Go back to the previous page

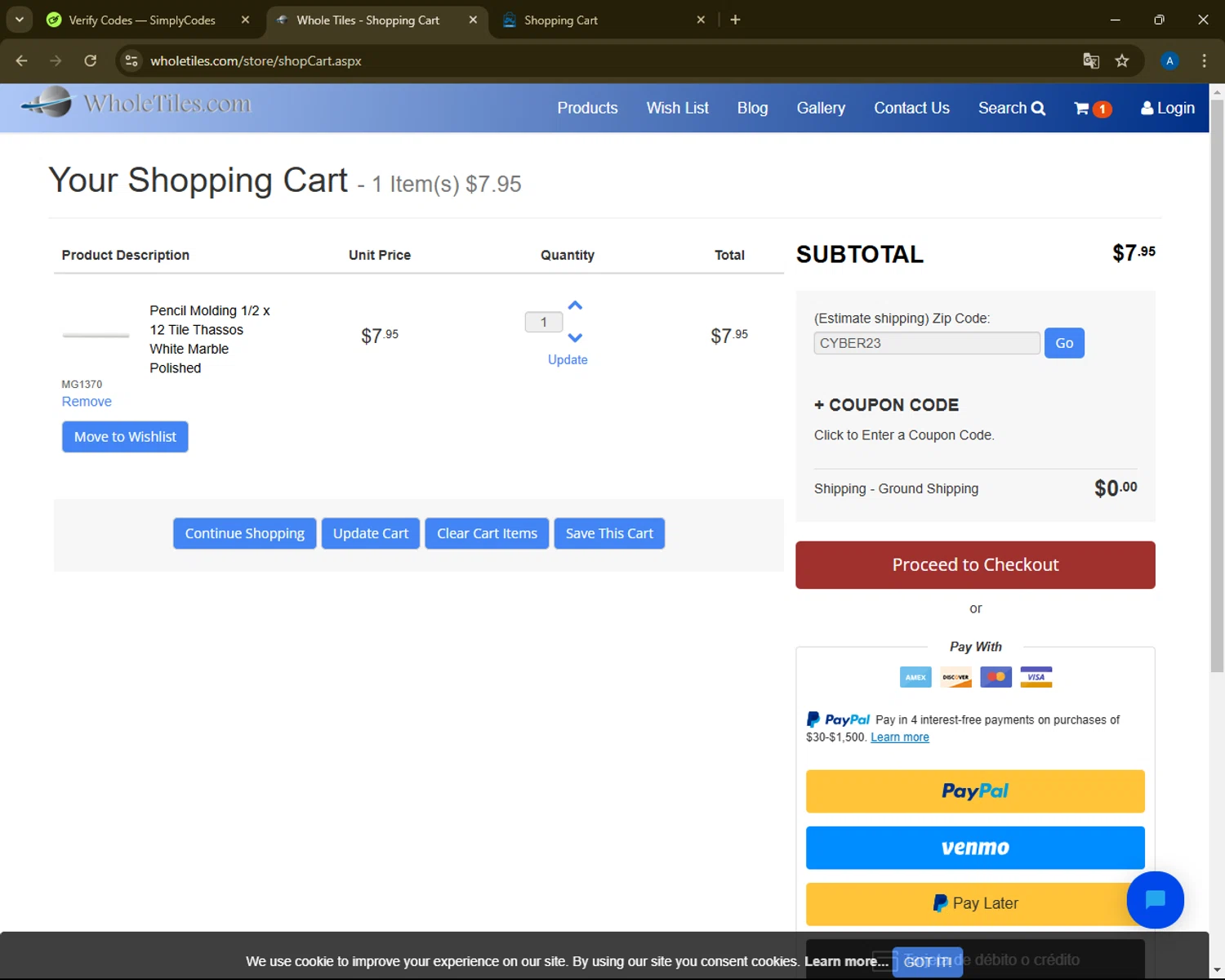22,60
